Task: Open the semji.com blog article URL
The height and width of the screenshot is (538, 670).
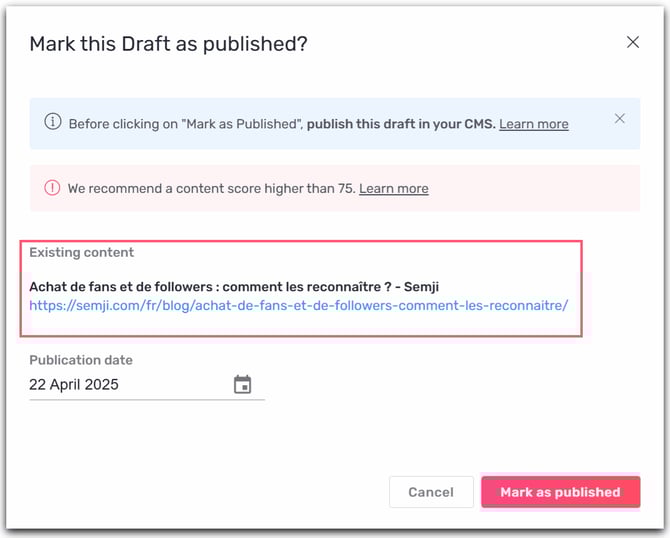Action: [x=299, y=306]
